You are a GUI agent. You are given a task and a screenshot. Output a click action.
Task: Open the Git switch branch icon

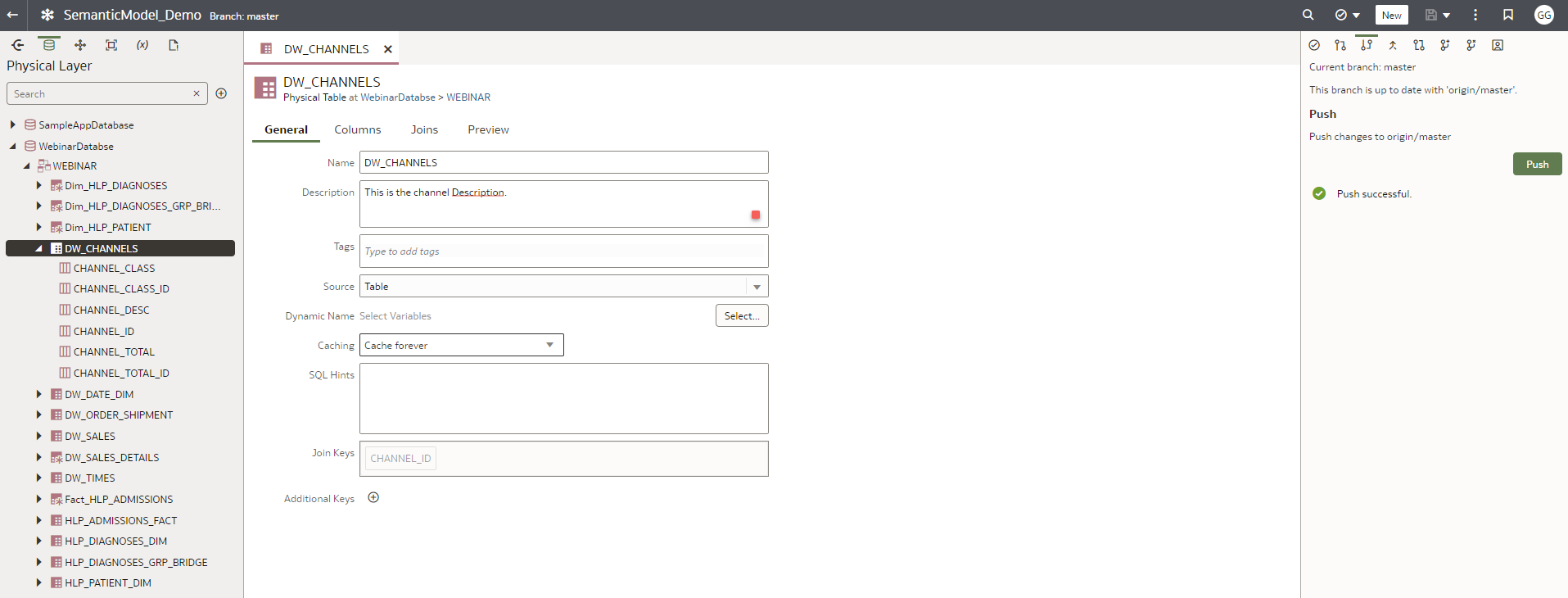click(1419, 45)
